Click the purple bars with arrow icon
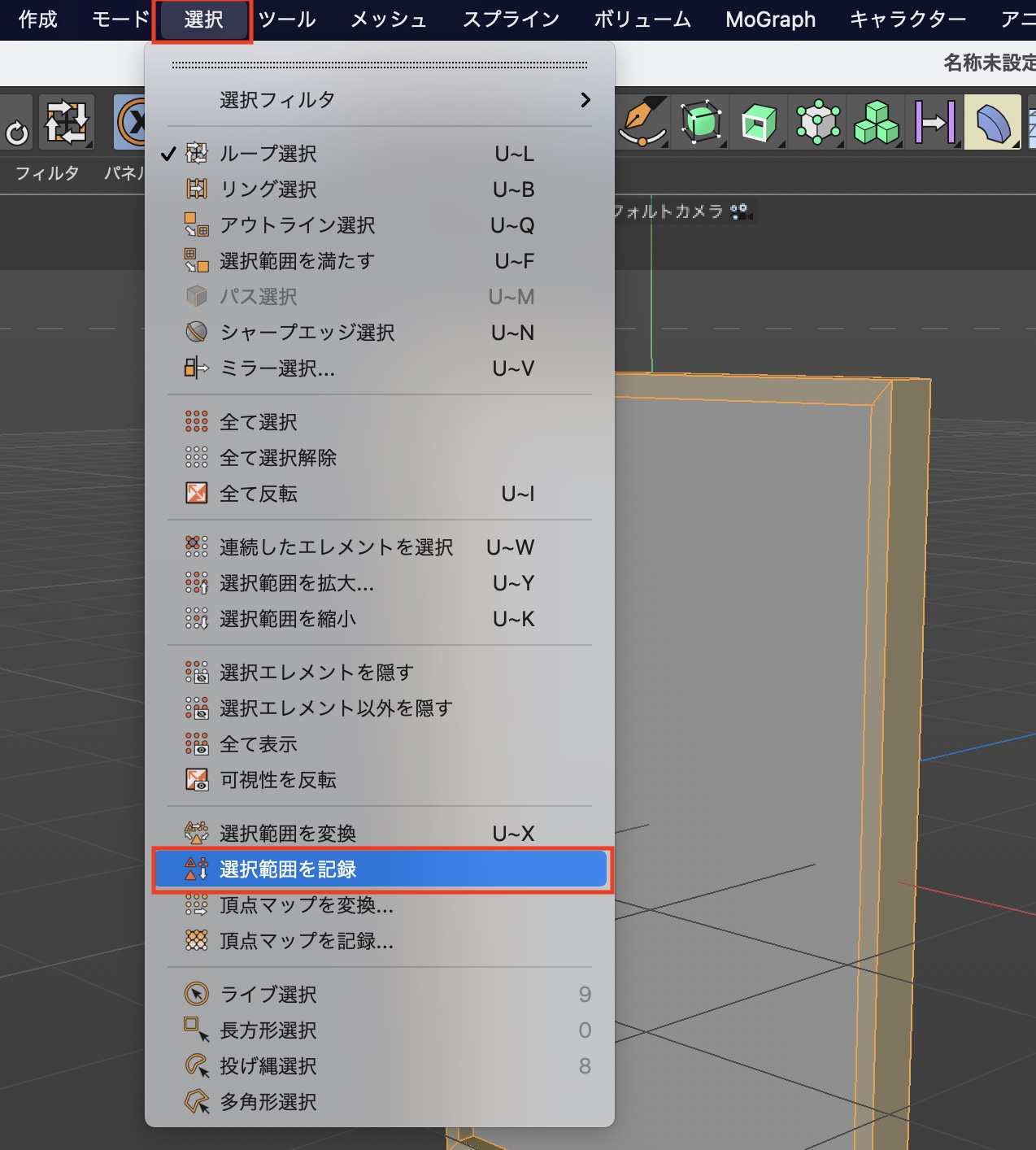 934,123
